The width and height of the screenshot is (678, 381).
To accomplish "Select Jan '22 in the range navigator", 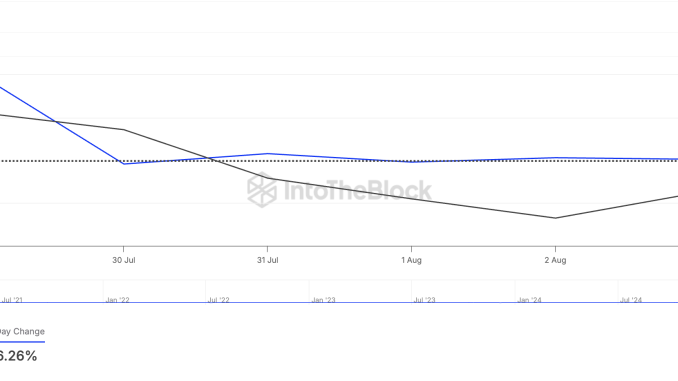I will (117, 300).
